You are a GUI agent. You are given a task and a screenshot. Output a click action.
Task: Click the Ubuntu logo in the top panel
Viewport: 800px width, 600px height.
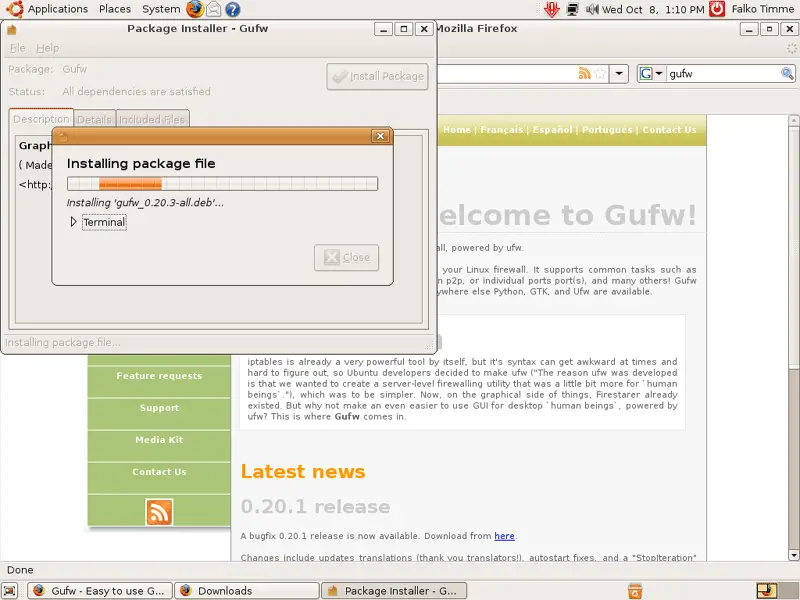[15, 9]
